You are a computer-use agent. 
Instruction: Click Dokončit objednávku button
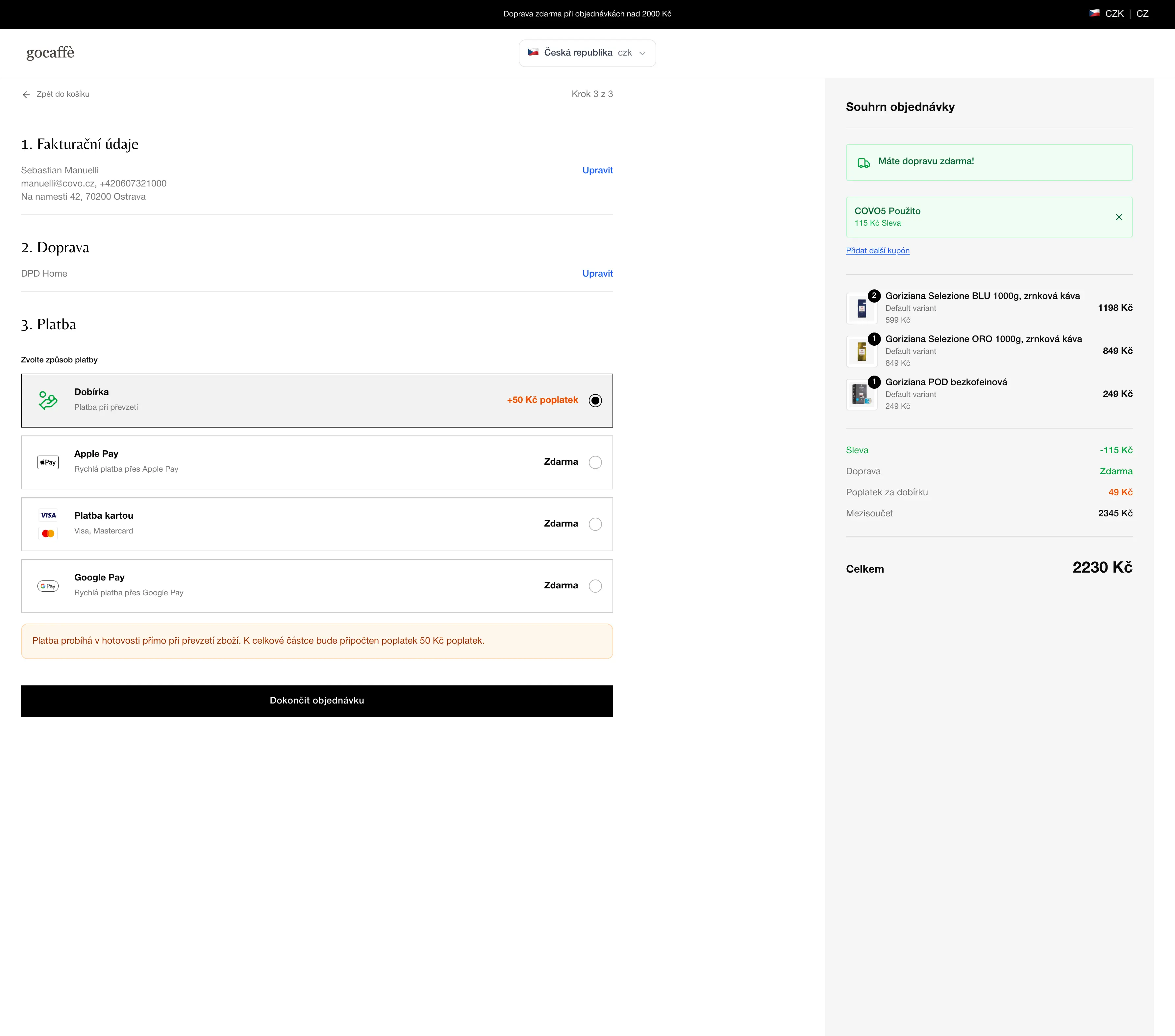[317, 701]
